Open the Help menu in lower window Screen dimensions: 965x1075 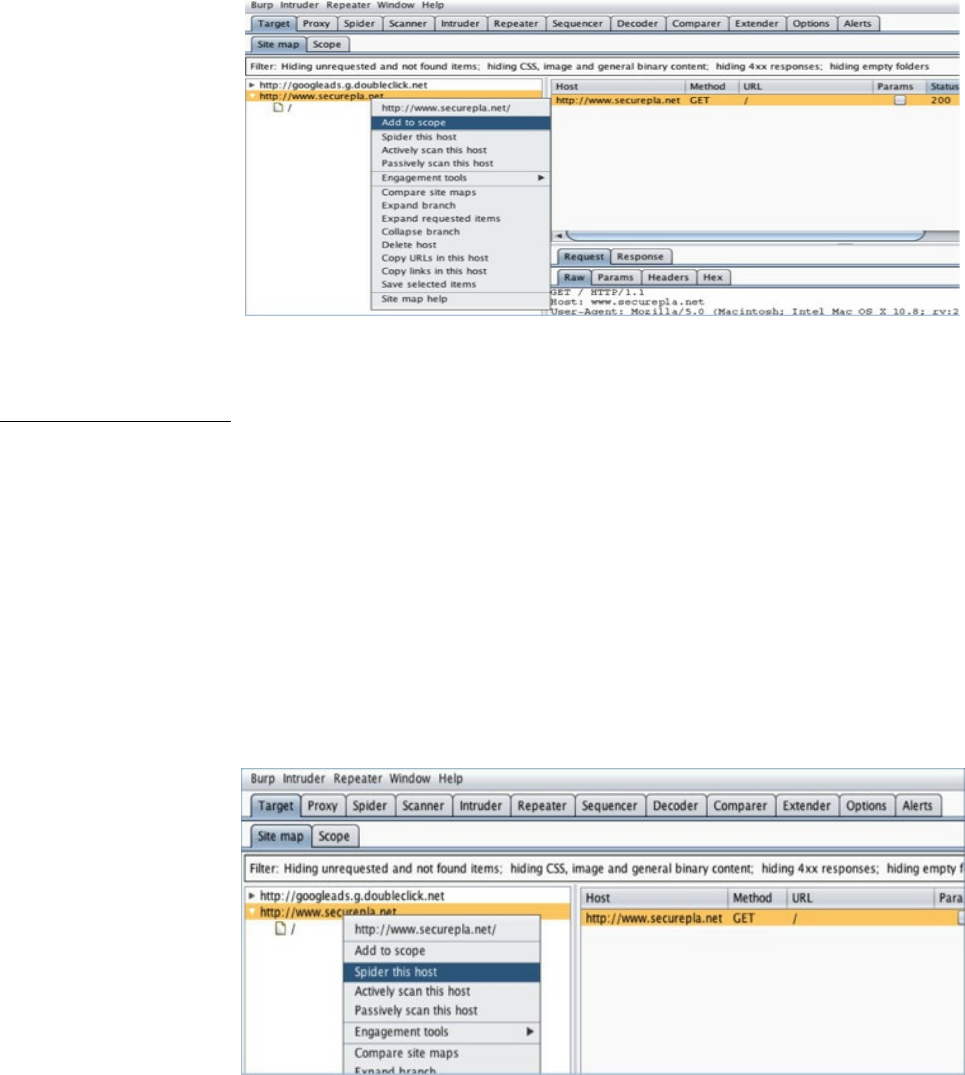click(450, 779)
